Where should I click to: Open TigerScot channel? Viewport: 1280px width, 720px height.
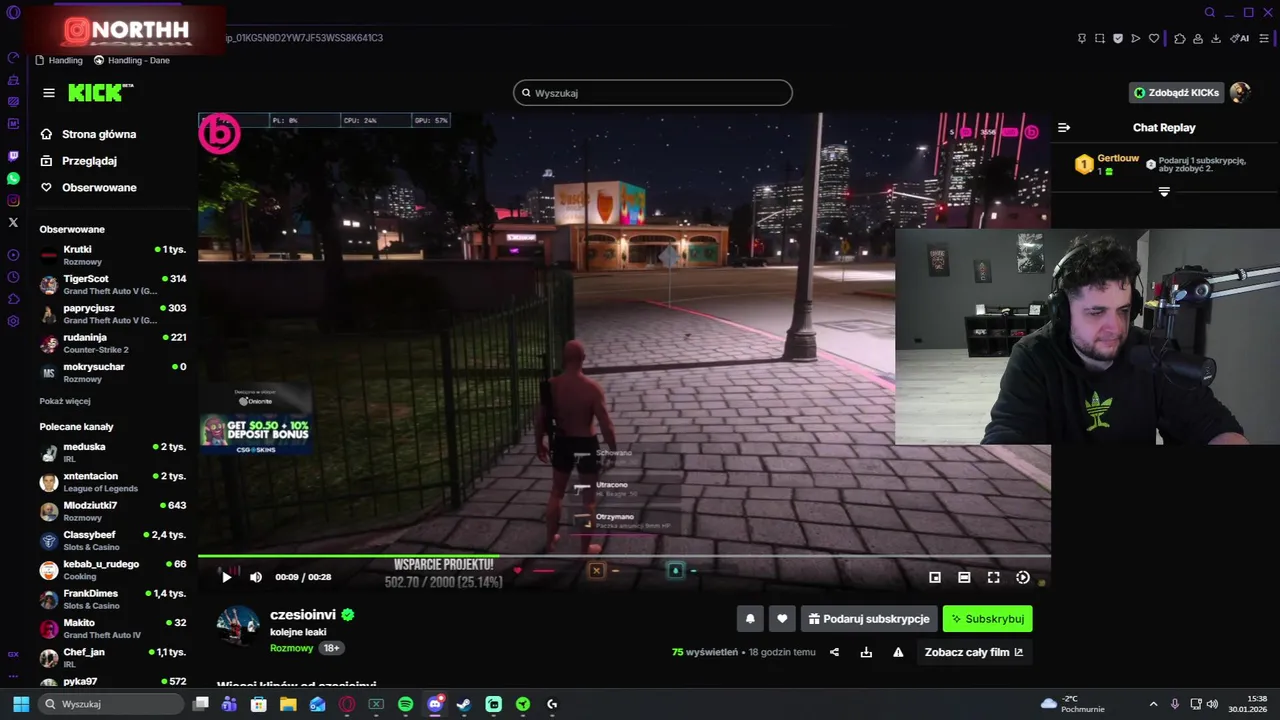[113, 284]
